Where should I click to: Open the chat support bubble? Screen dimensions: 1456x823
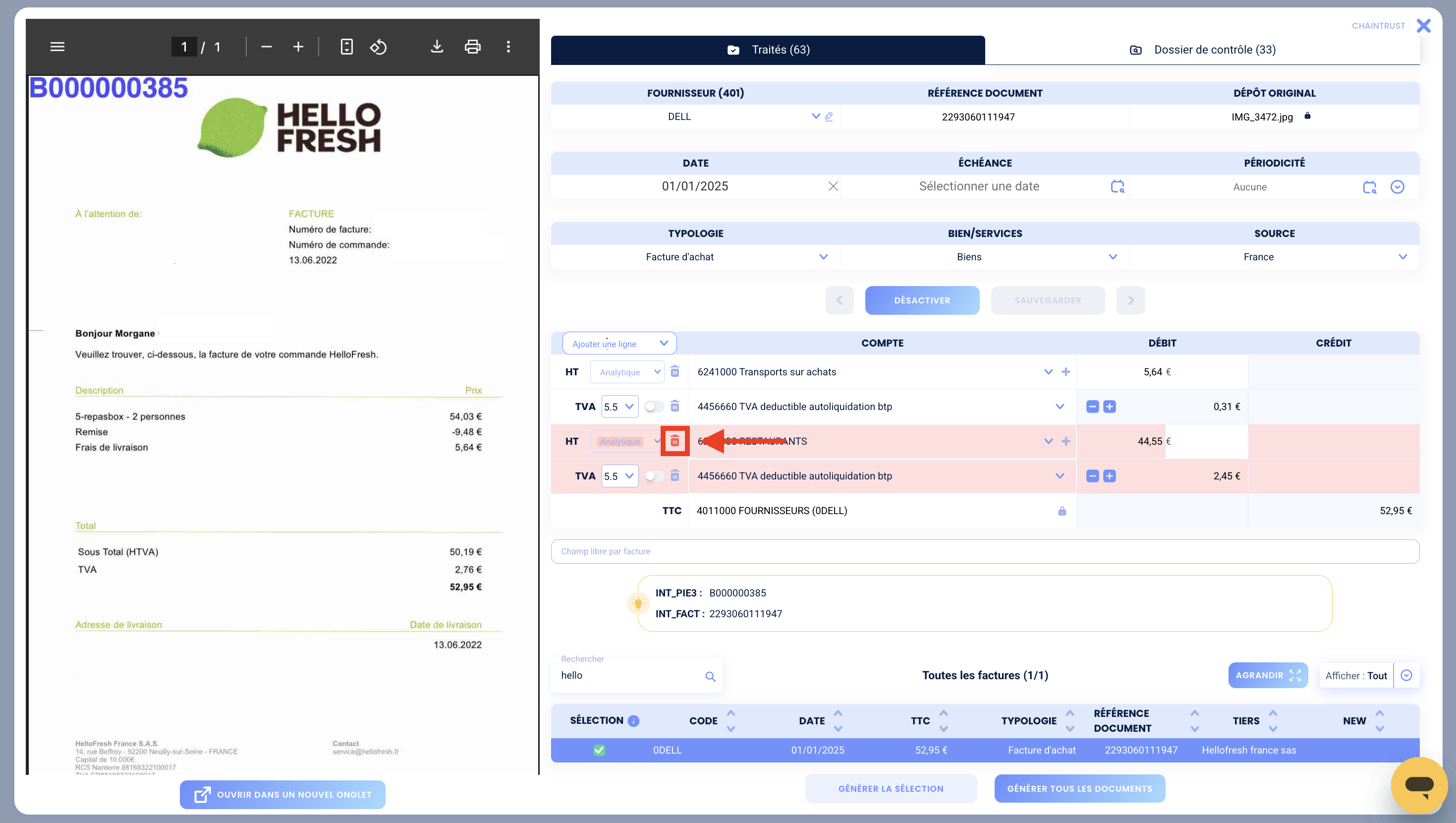coord(1419,785)
